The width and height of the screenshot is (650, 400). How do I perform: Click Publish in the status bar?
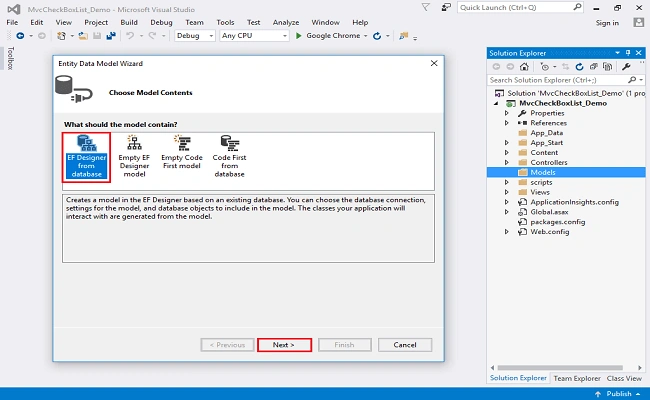(618, 394)
